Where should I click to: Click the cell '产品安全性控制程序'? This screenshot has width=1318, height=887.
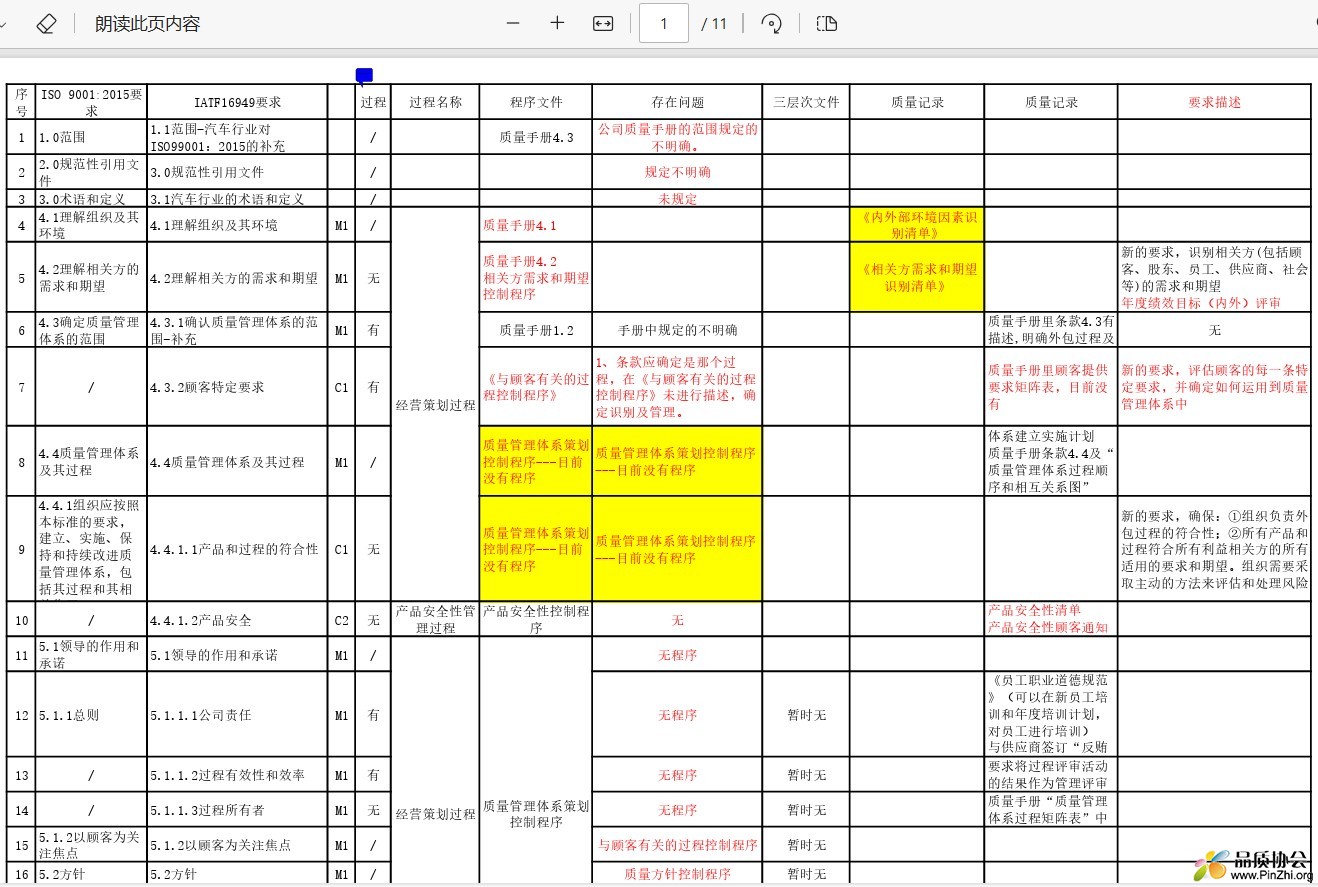pyautogui.click(x=536, y=620)
